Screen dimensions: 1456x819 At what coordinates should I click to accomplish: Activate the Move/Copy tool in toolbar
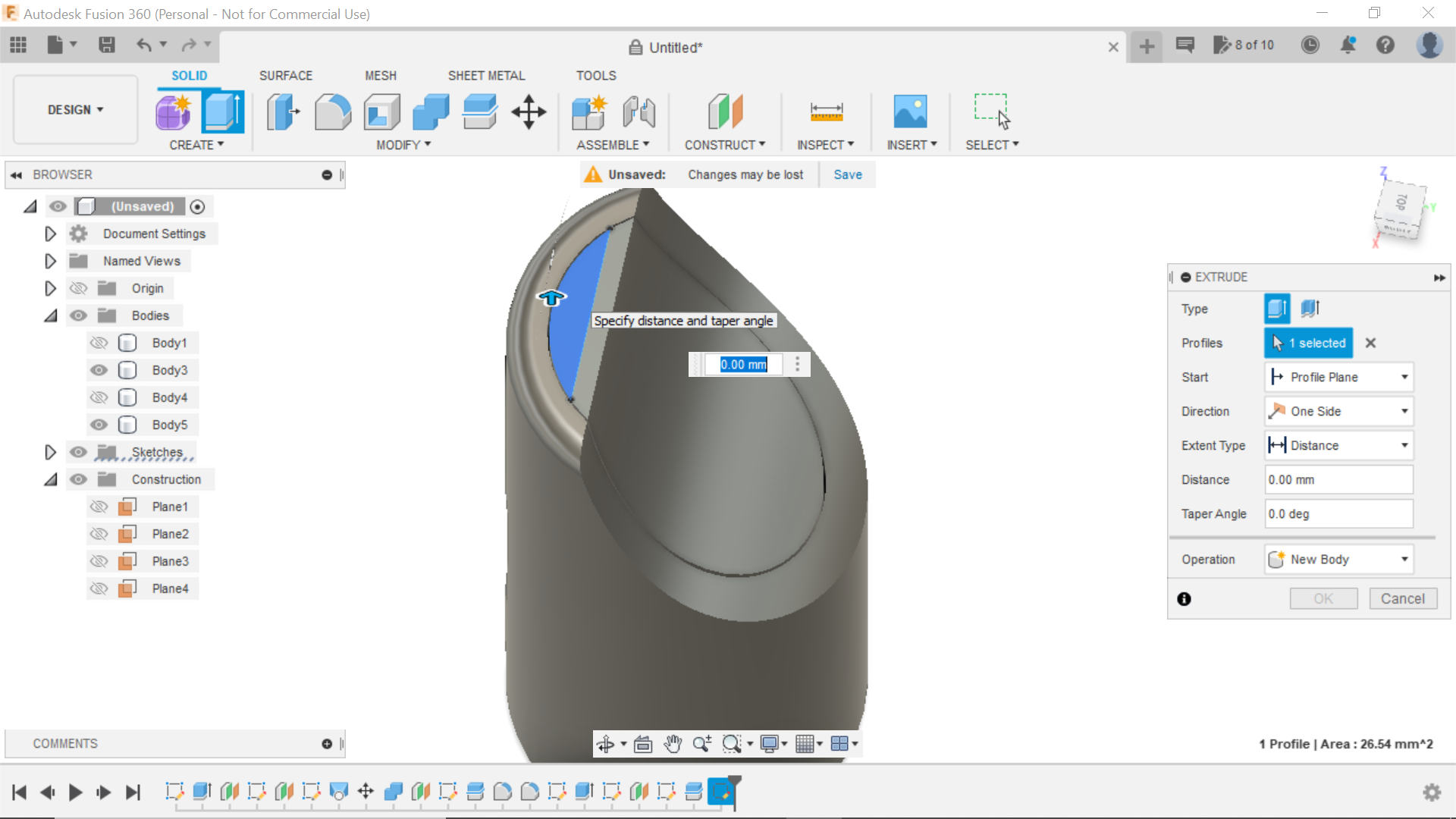(529, 112)
